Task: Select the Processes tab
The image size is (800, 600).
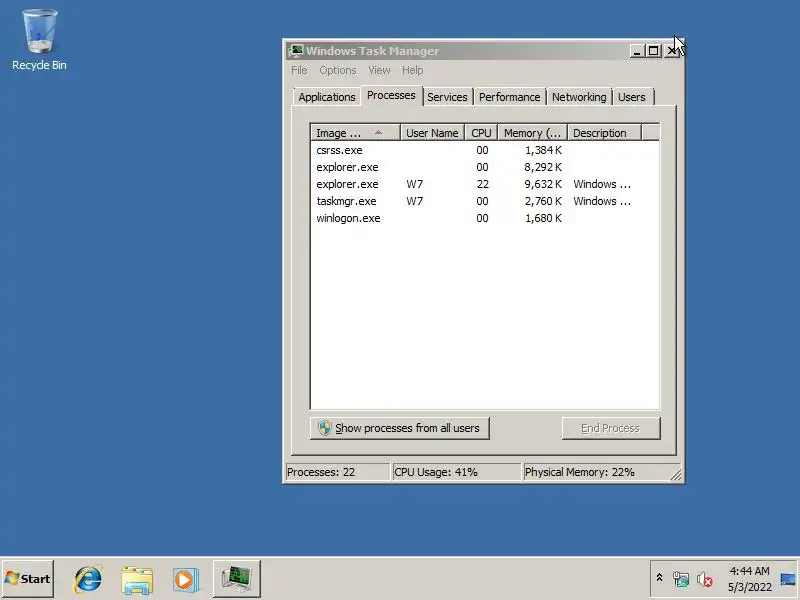Action: (391, 95)
